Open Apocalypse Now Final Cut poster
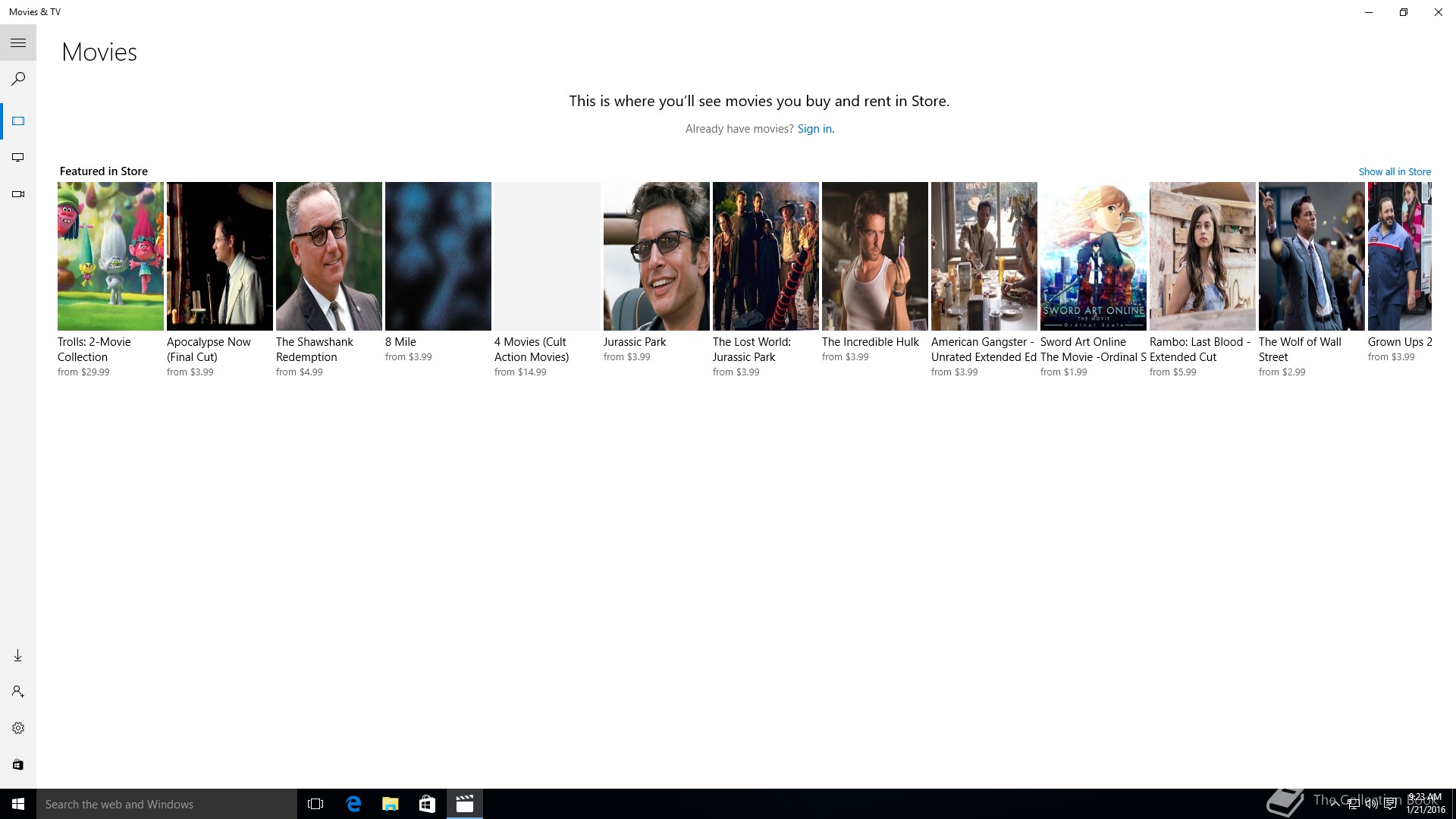Image resolution: width=1456 pixels, height=819 pixels. [220, 256]
